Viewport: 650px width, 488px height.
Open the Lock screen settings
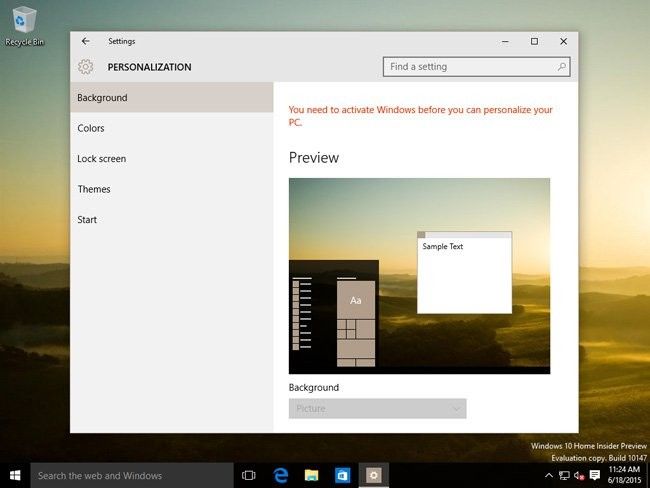pyautogui.click(x=101, y=159)
